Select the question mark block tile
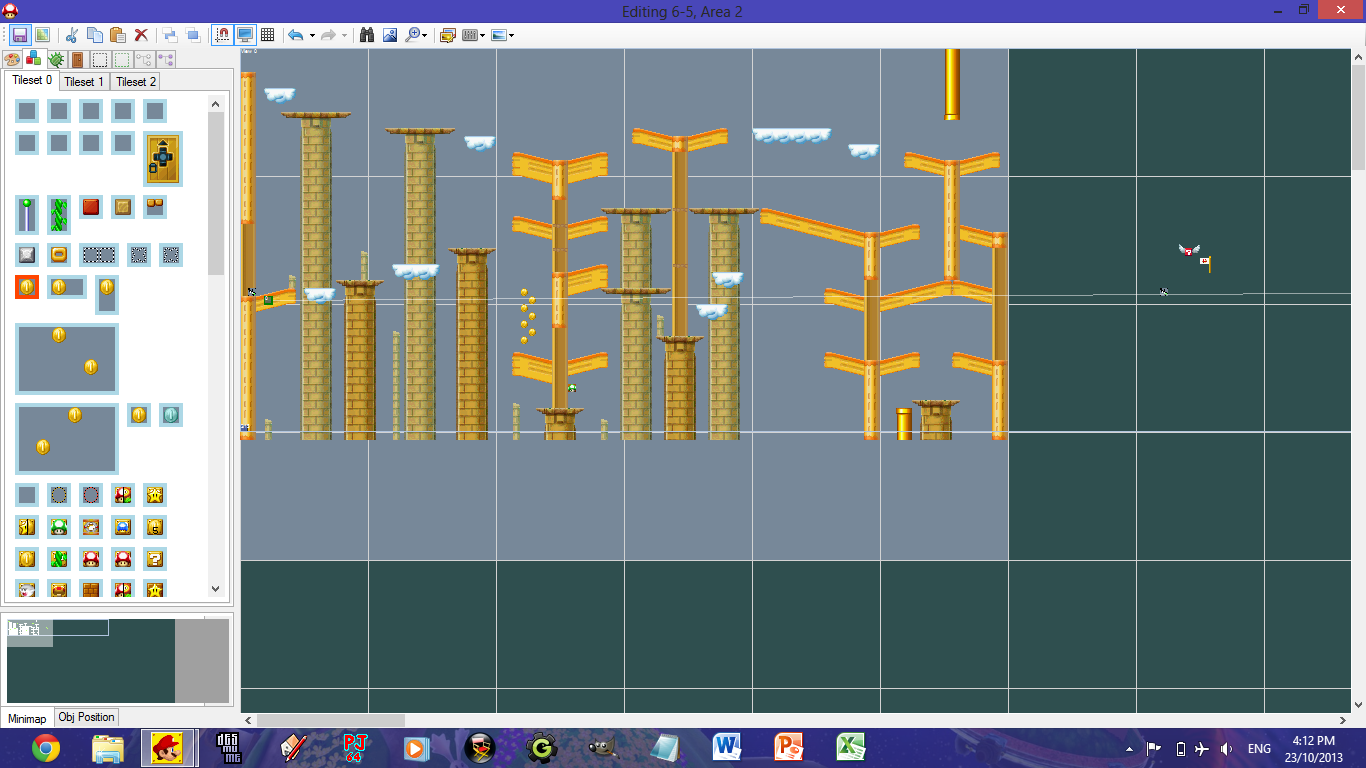The width and height of the screenshot is (1366, 768). point(155,558)
